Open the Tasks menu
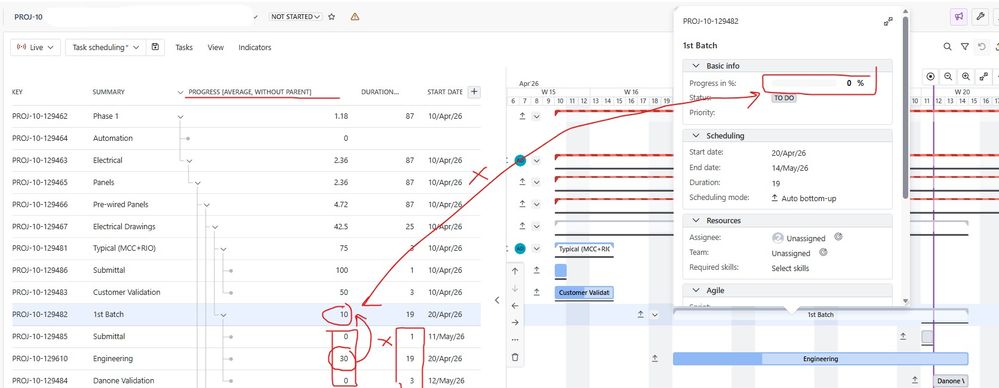Image resolution: width=999 pixels, height=388 pixels. [x=184, y=47]
